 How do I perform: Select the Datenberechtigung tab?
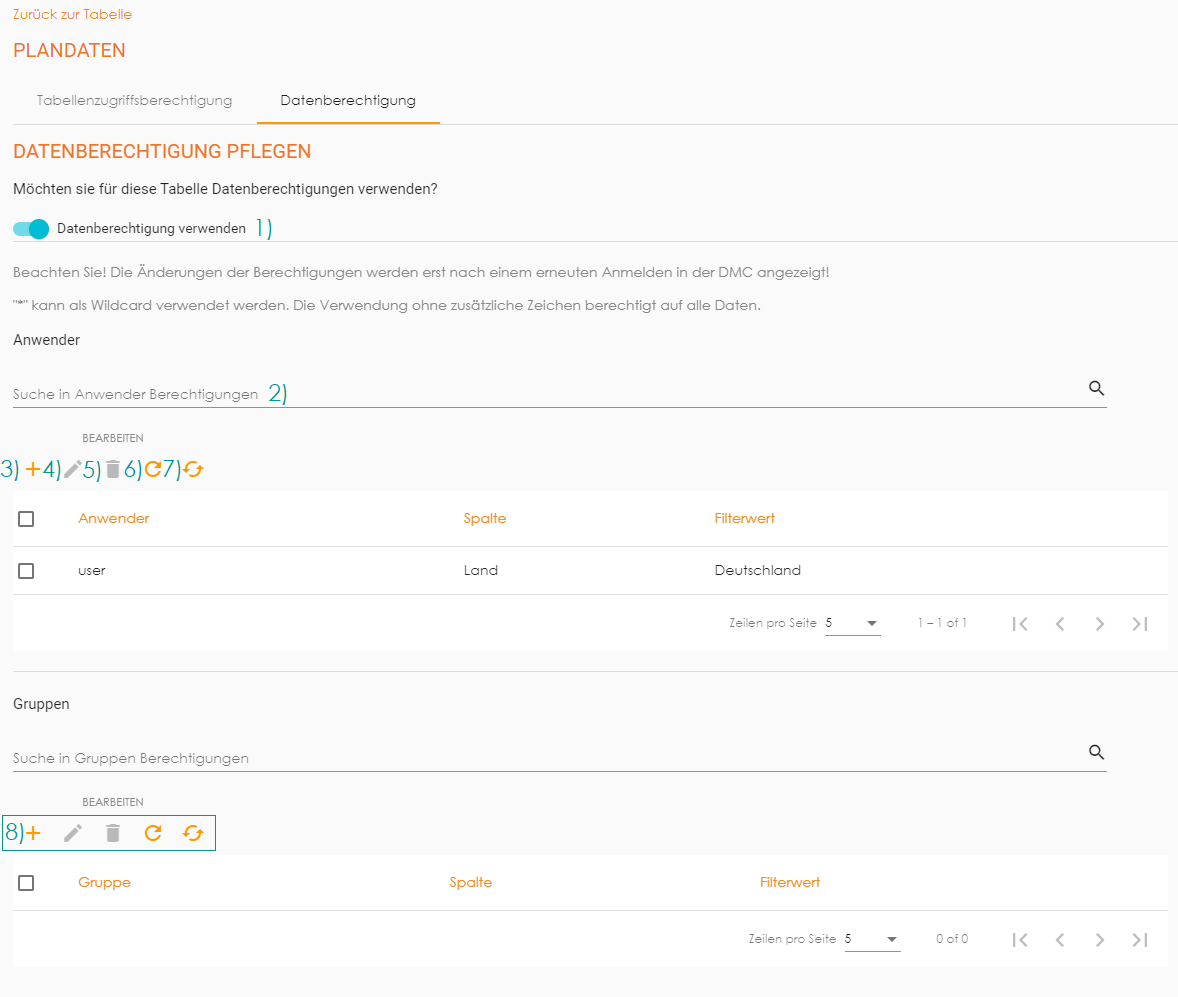pyautogui.click(x=348, y=101)
